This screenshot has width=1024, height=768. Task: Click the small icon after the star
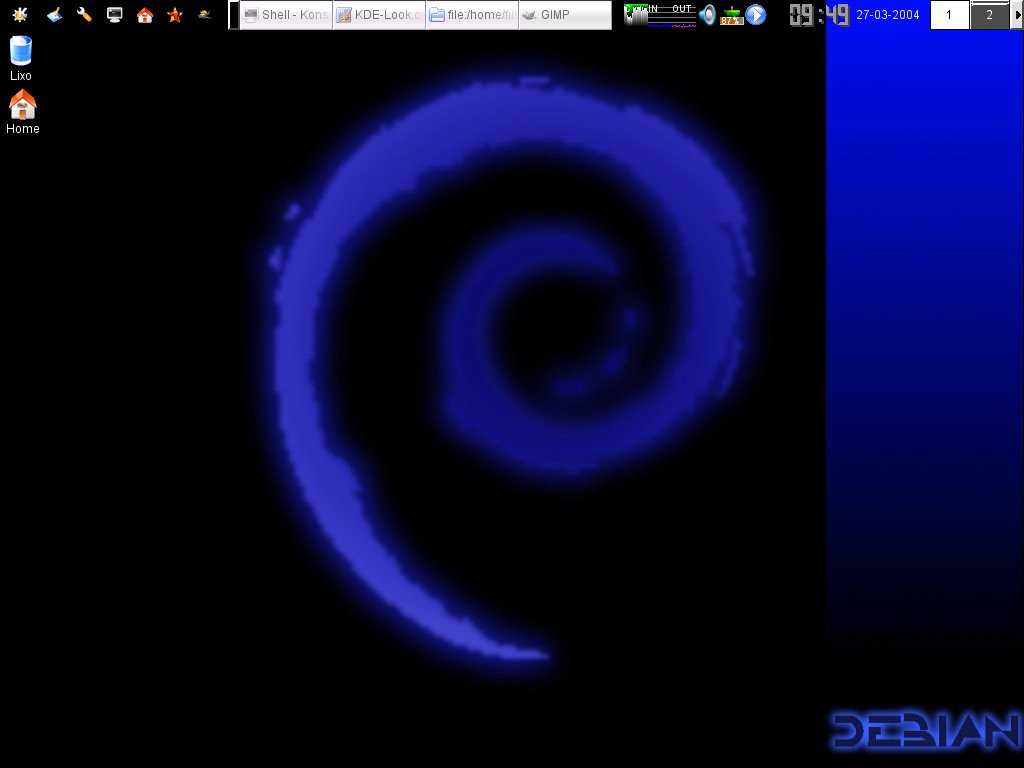tap(204, 14)
